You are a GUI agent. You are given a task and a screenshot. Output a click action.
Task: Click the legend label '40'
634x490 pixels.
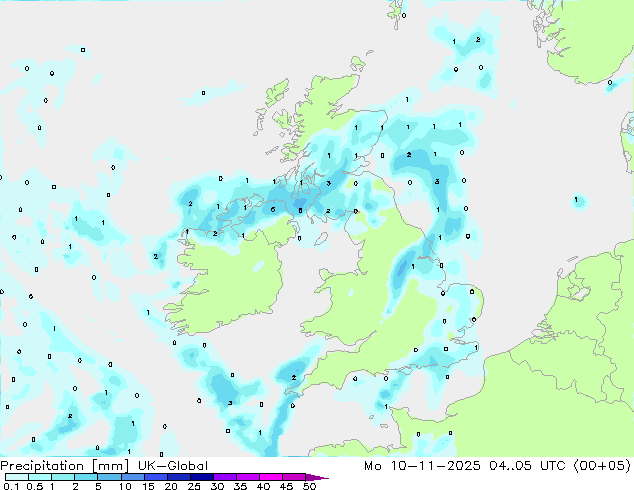(263, 486)
